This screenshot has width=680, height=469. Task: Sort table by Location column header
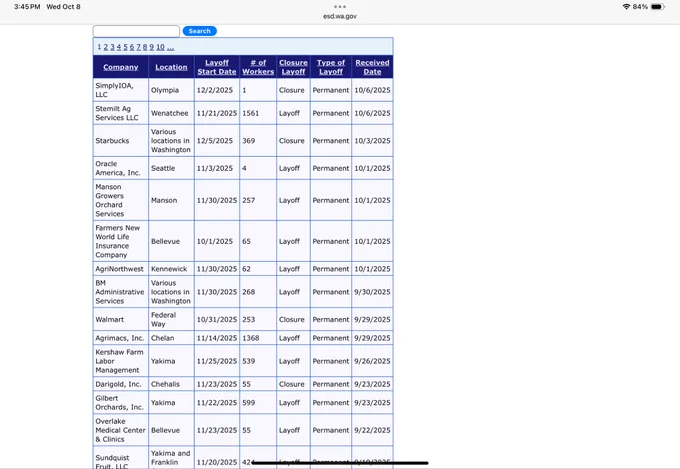(171, 67)
